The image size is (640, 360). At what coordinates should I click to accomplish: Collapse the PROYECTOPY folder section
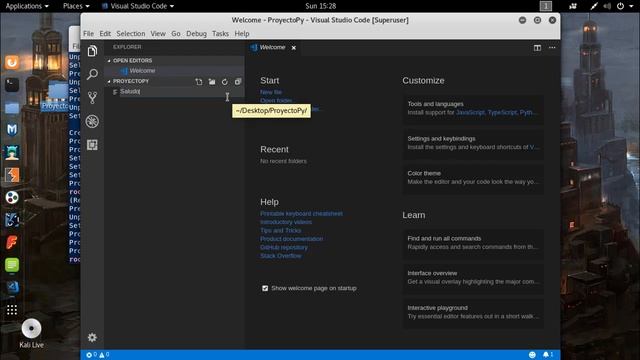tap(130, 81)
